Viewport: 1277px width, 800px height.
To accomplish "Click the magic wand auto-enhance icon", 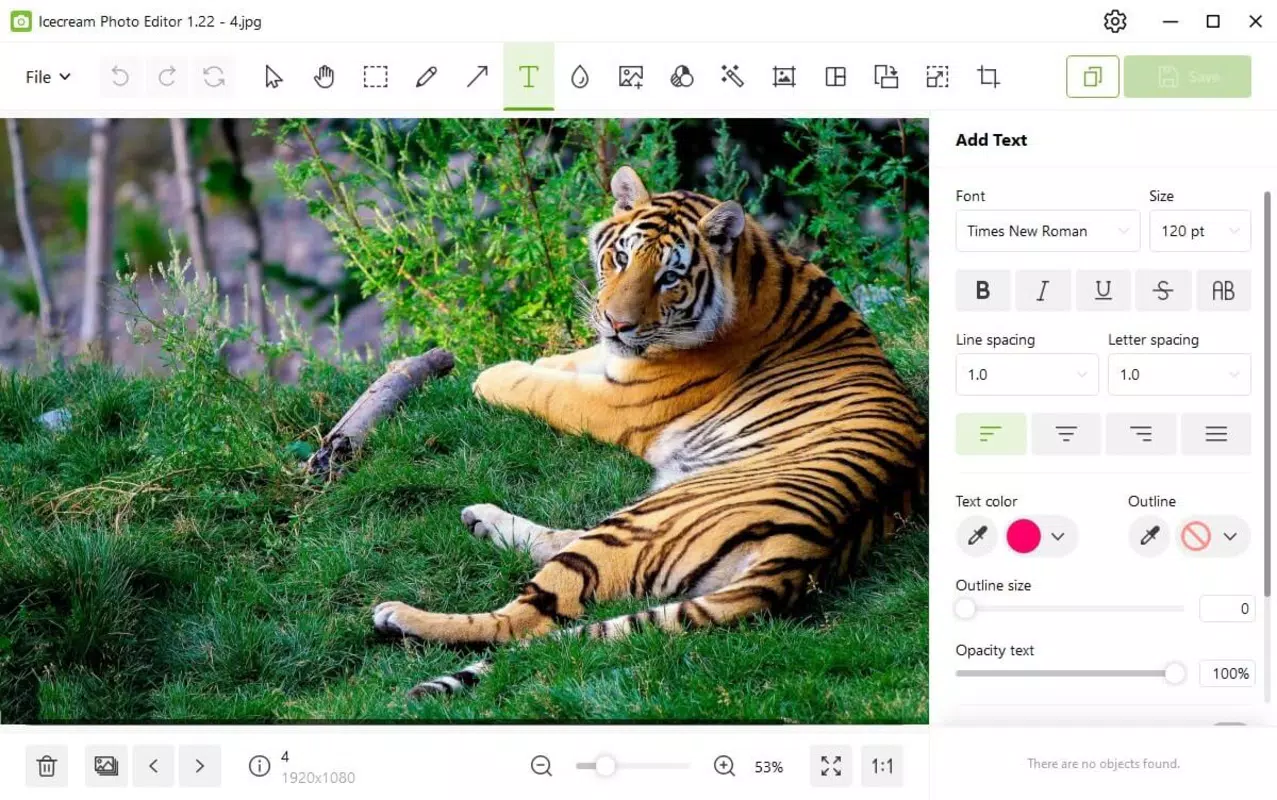I will (x=733, y=77).
